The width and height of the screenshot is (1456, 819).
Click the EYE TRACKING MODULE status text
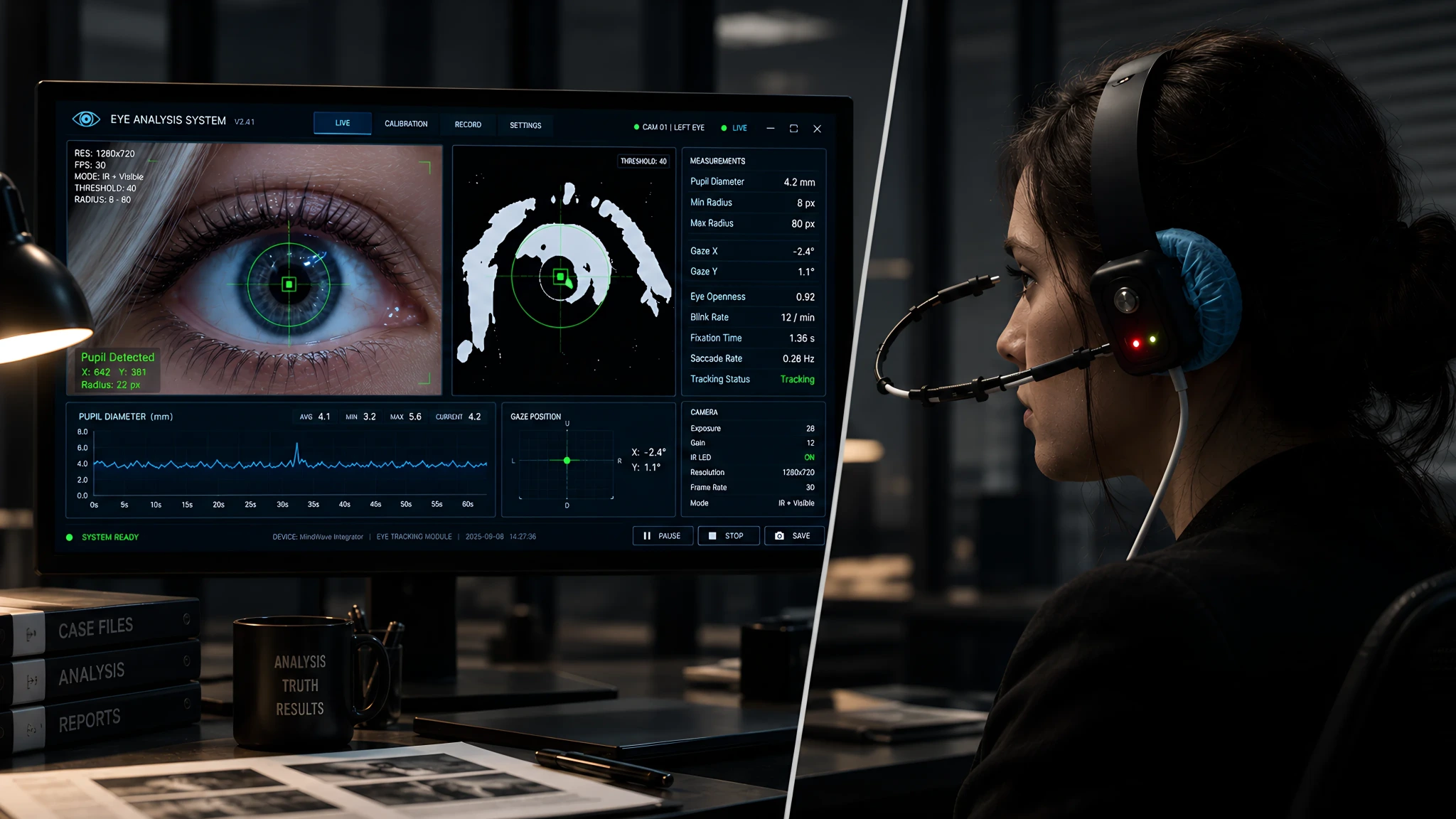coord(414,537)
